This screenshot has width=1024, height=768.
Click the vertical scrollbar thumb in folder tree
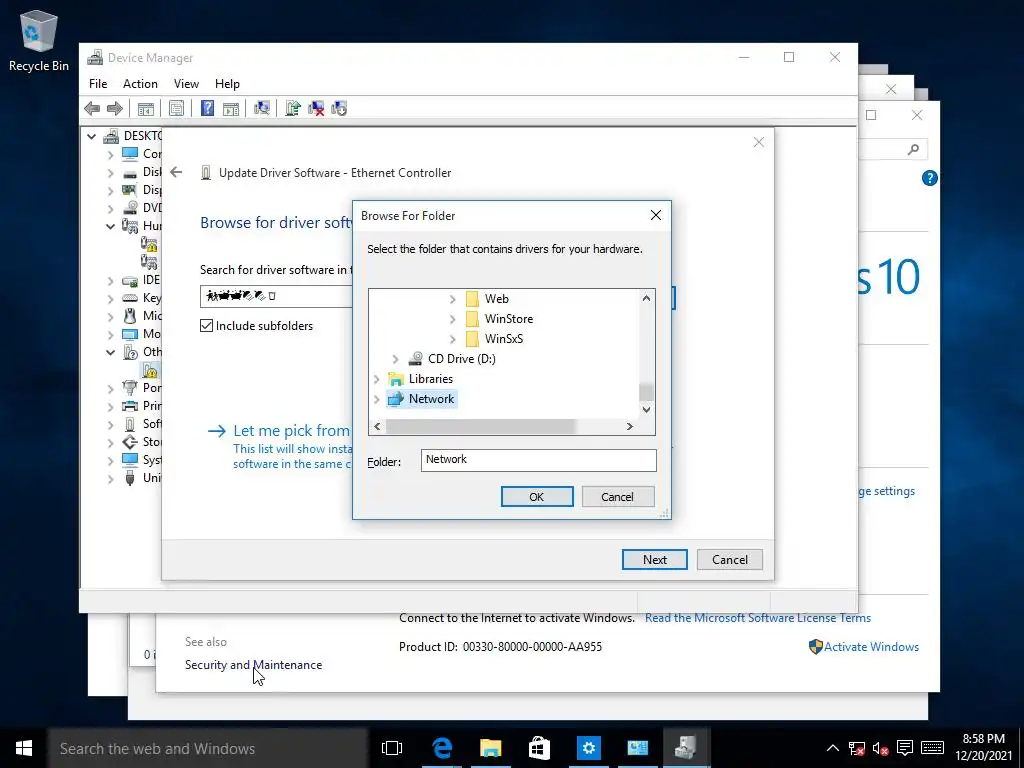click(x=646, y=391)
